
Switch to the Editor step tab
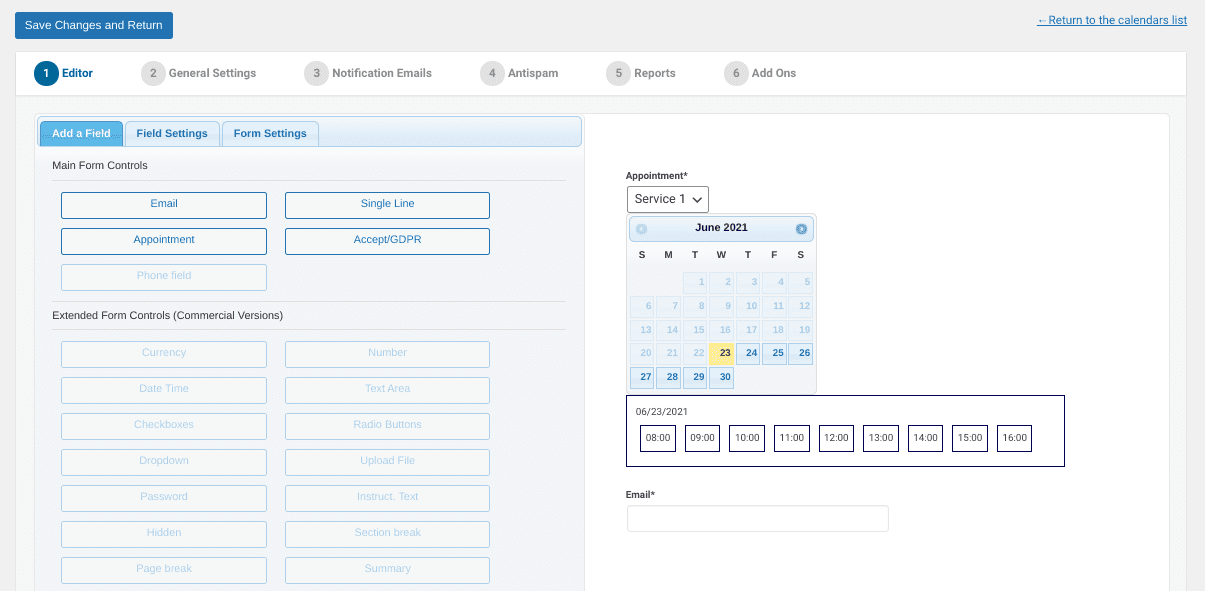pos(64,73)
